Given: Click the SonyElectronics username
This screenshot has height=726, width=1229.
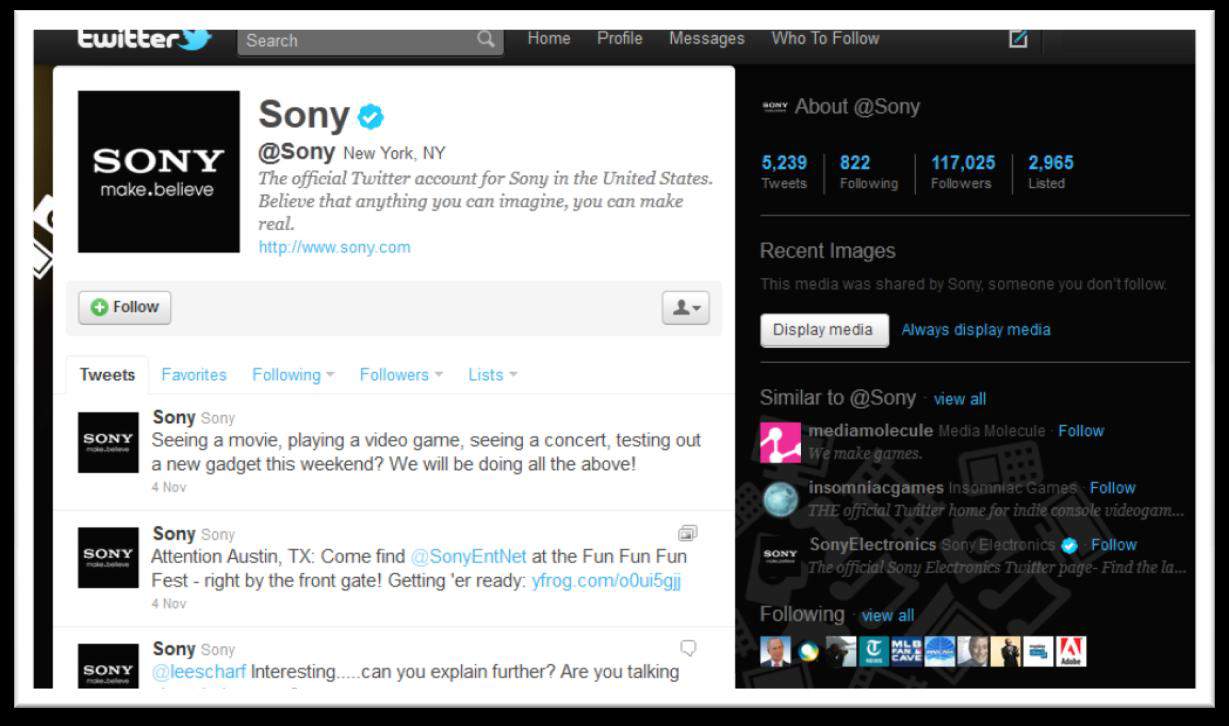Looking at the screenshot, I should (872, 545).
